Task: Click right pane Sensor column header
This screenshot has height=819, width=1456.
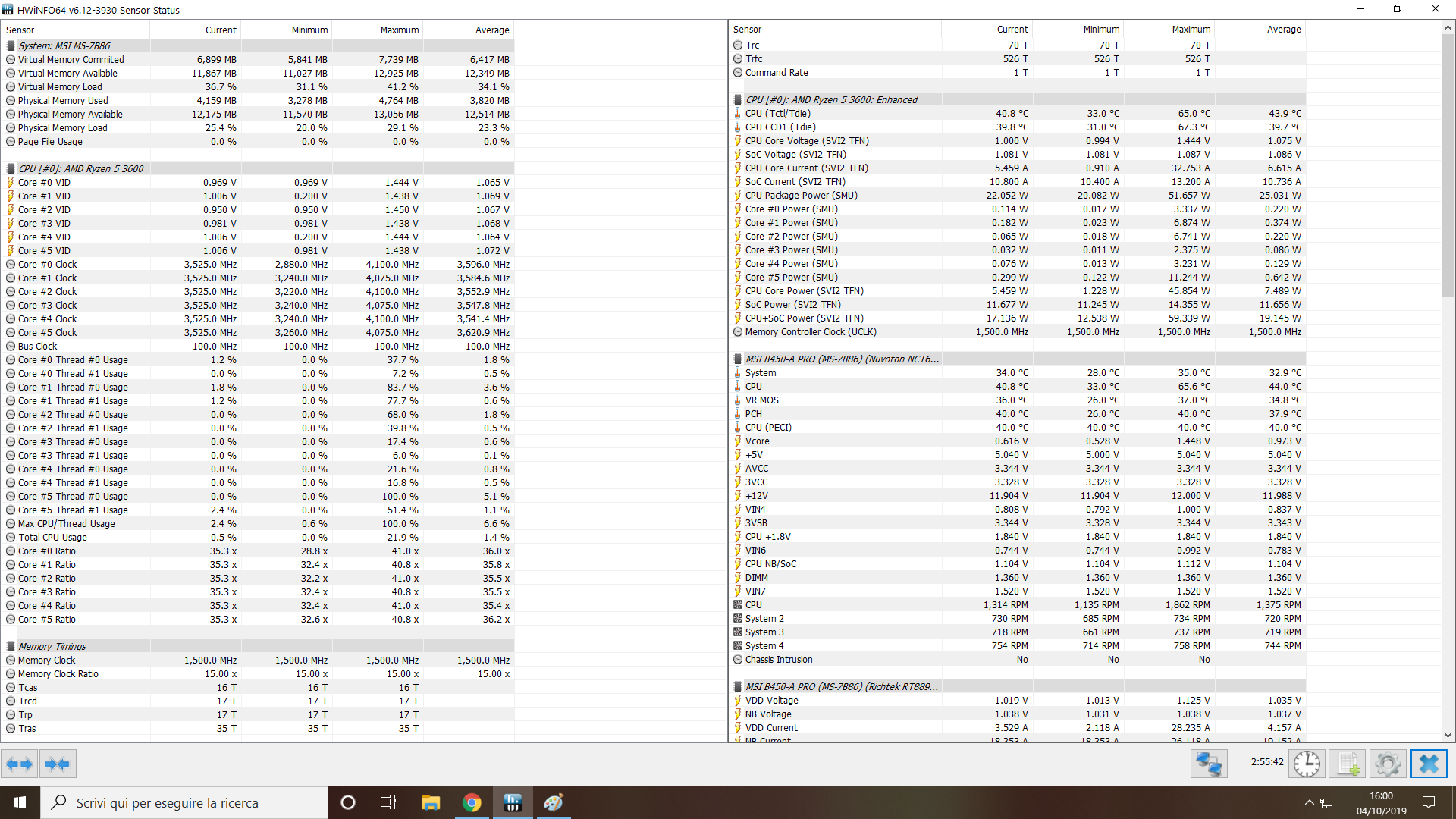Action: coord(835,30)
